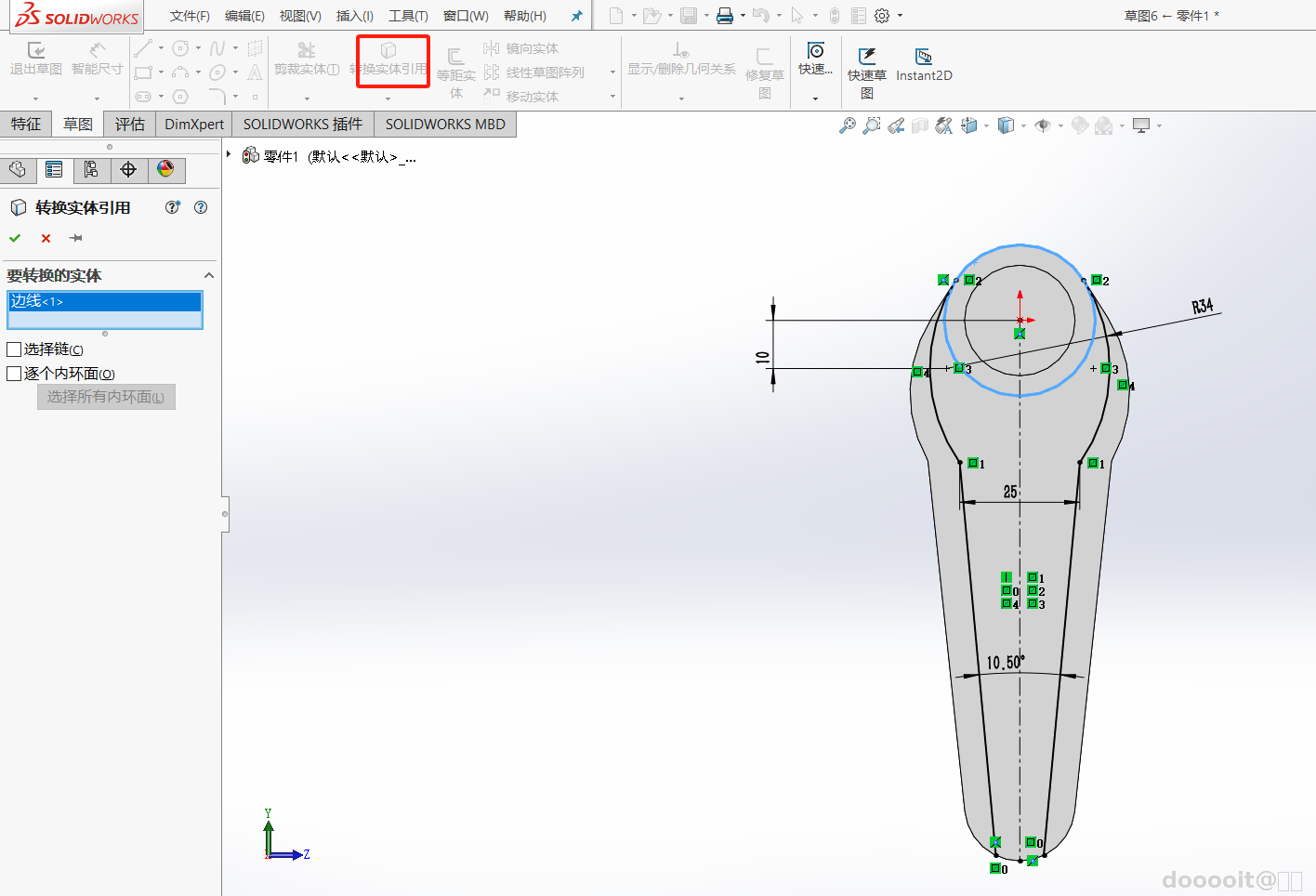Expand the 零件1 feature tree node
This screenshot has height=896, width=1316.
point(229,154)
